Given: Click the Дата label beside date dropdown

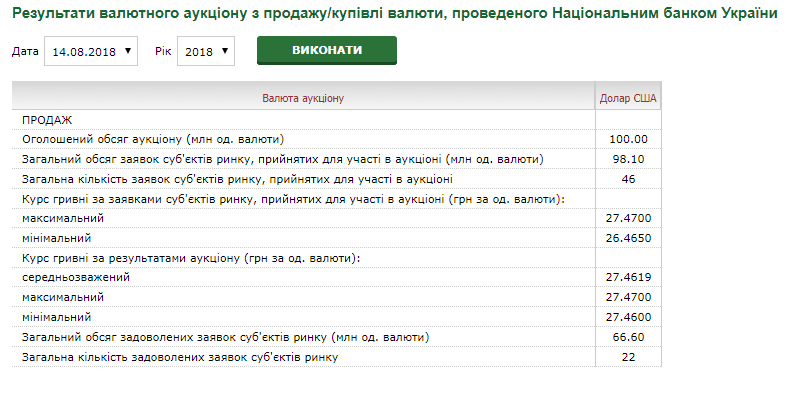Looking at the screenshot, I should pyautogui.click(x=25, y=51).
